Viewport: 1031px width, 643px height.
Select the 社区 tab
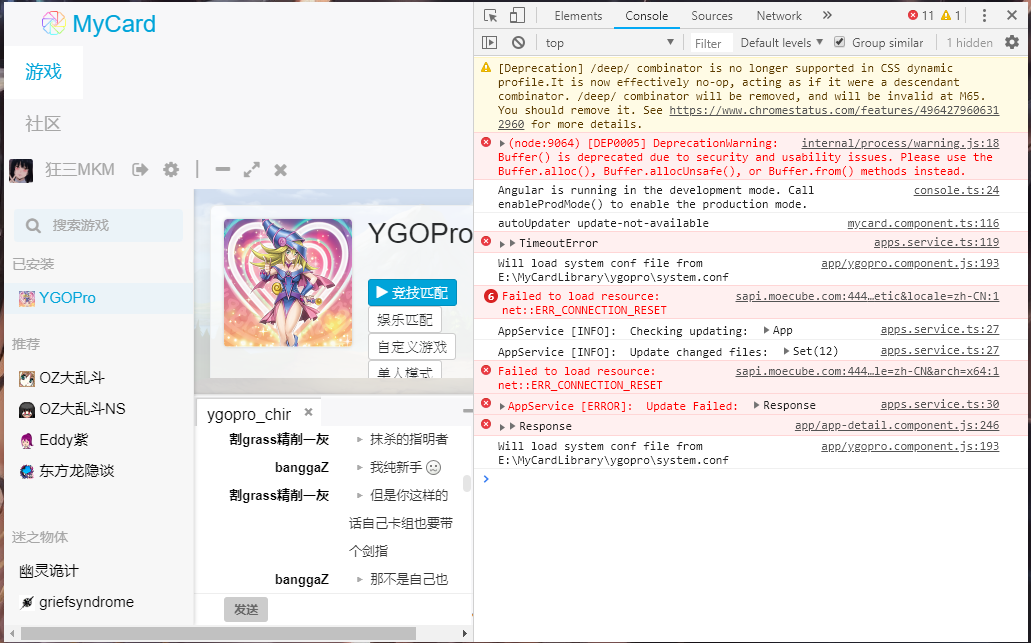[43, 124]
